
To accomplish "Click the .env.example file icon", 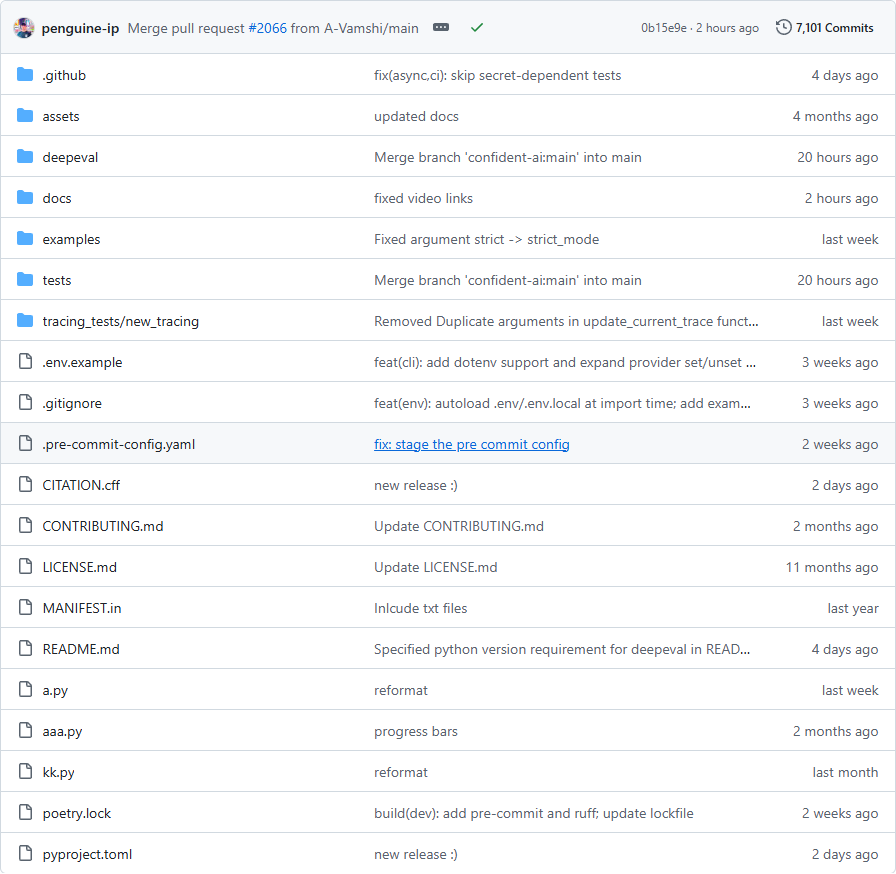I will (25, 362).
